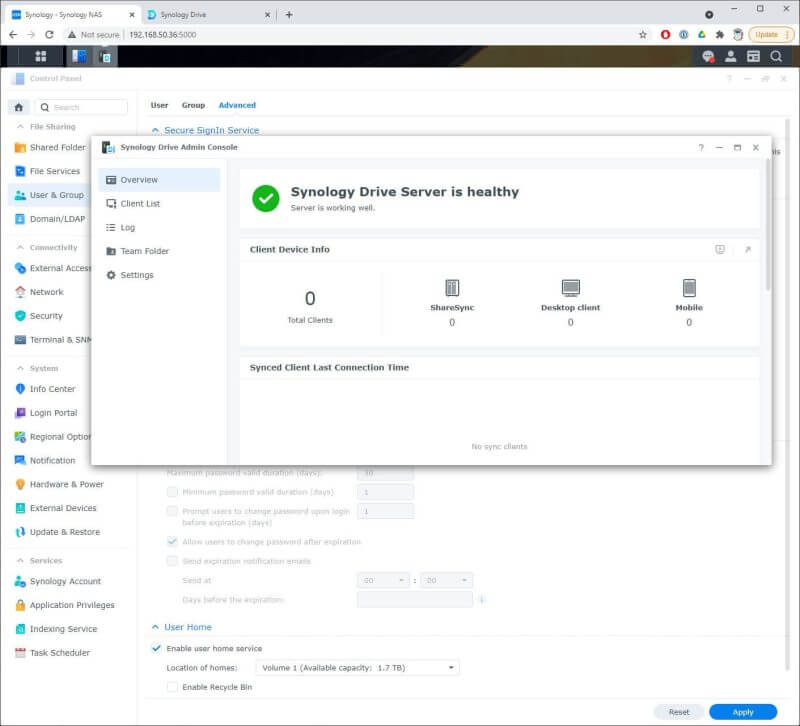Select Security in the Control Panel sidebar
The width and height of the screenshot is (800, 726).
point(47,316)
